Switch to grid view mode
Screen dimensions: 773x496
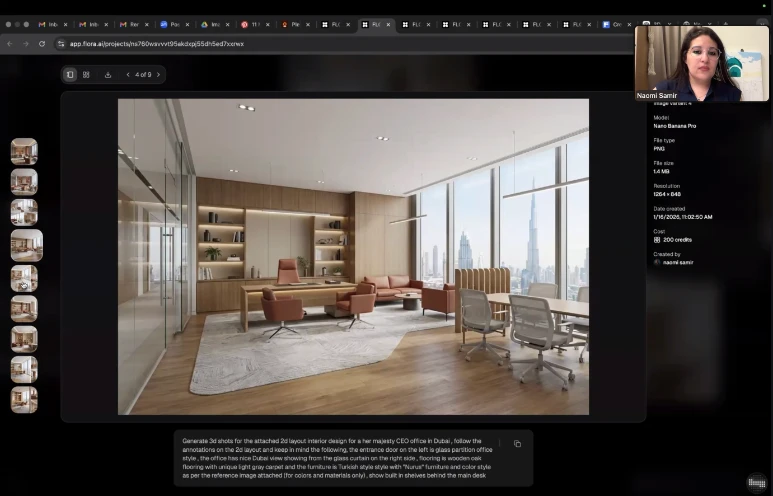point(86,74)
